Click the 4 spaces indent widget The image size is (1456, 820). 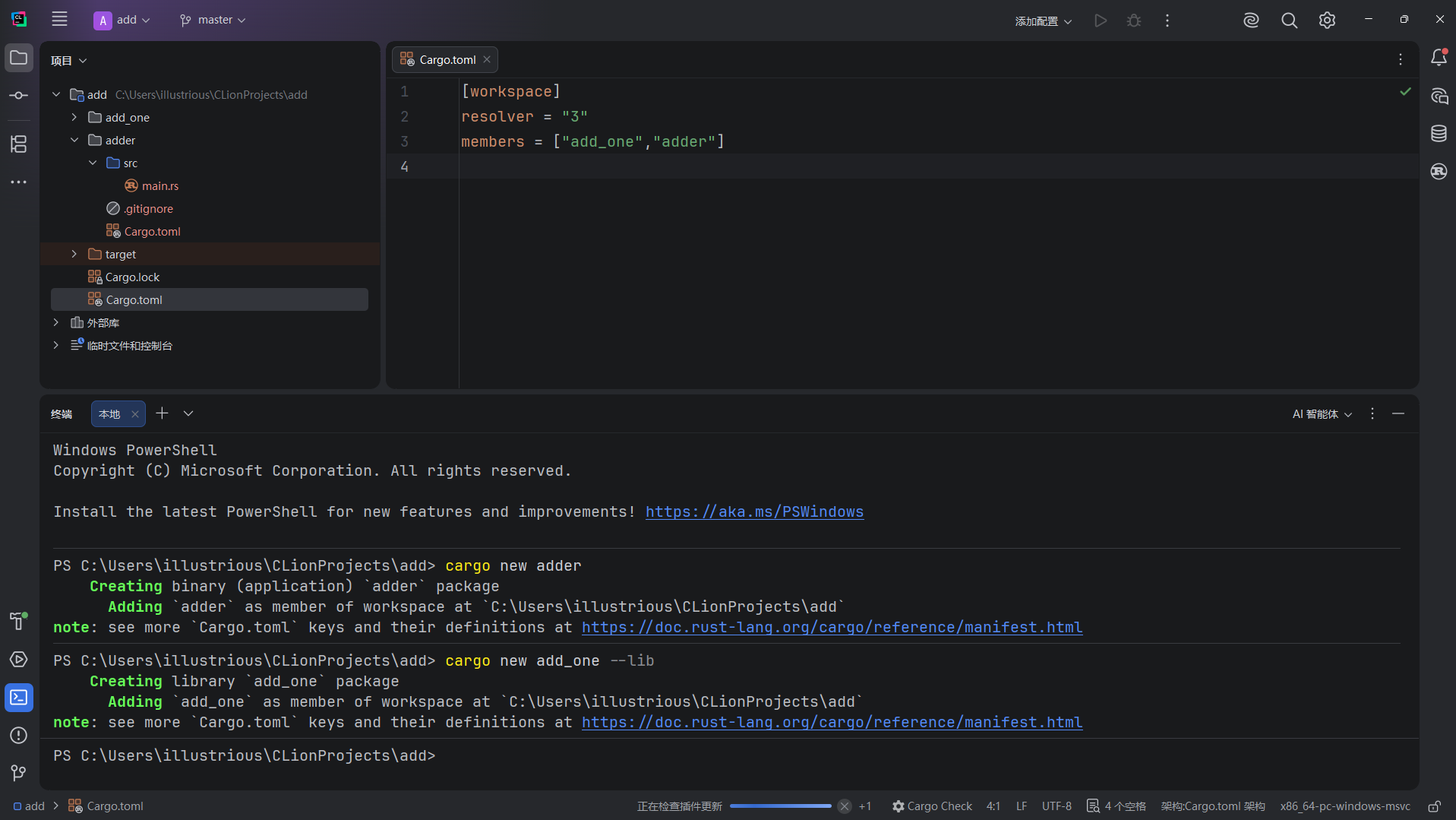click(x=1116, y=806)
